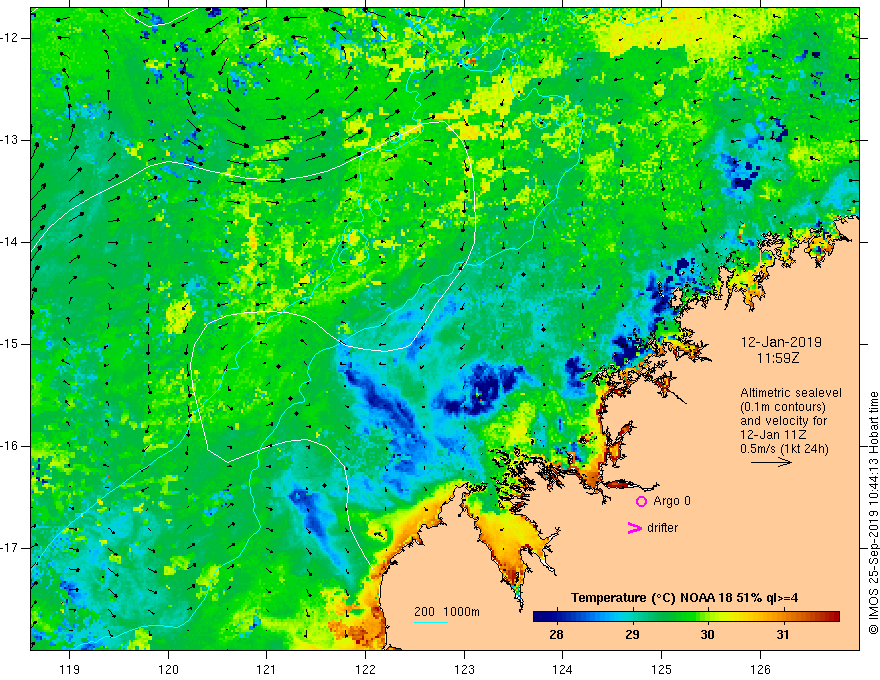Click the '(0.1m contours)' text
Viewport: 880px width, 680px height.
point(783,407)
